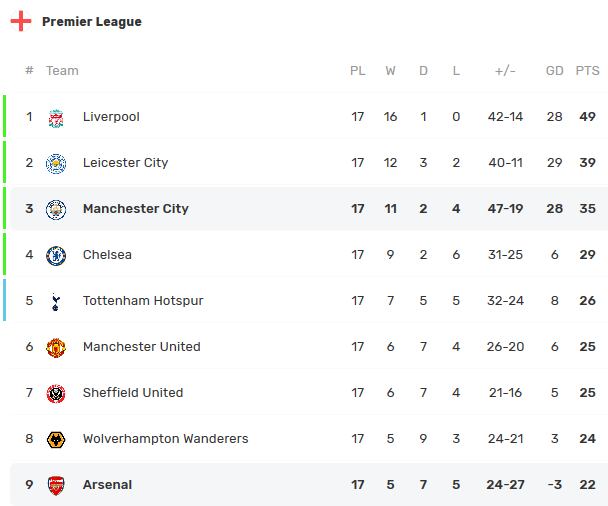Open the Premier League title link
Image resolution: width=608 pixels, height=506 pixels.
[x=91, y=22]
